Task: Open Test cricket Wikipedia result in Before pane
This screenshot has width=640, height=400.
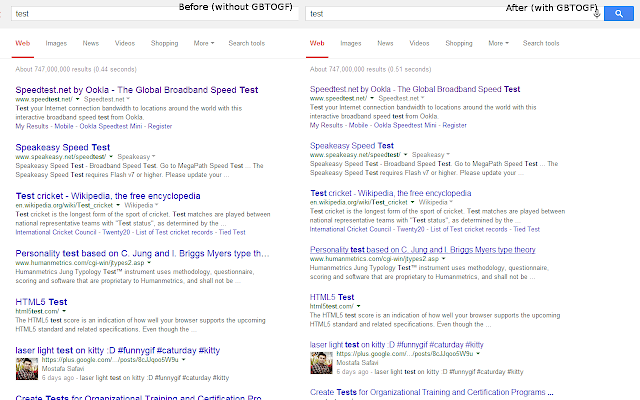Action: pos(108,196)
